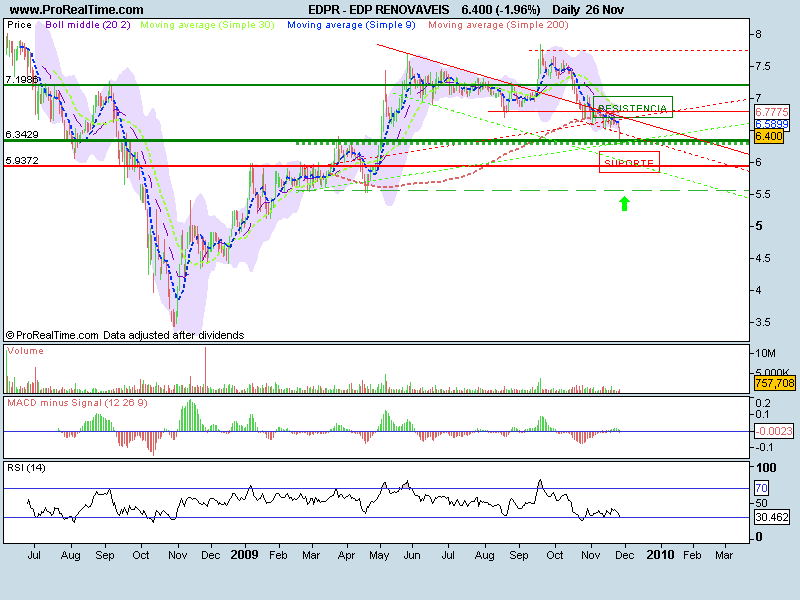Click the Boll middle (20 2) legend entry
The width and height of the screenshot is (800, 600).
88,24
